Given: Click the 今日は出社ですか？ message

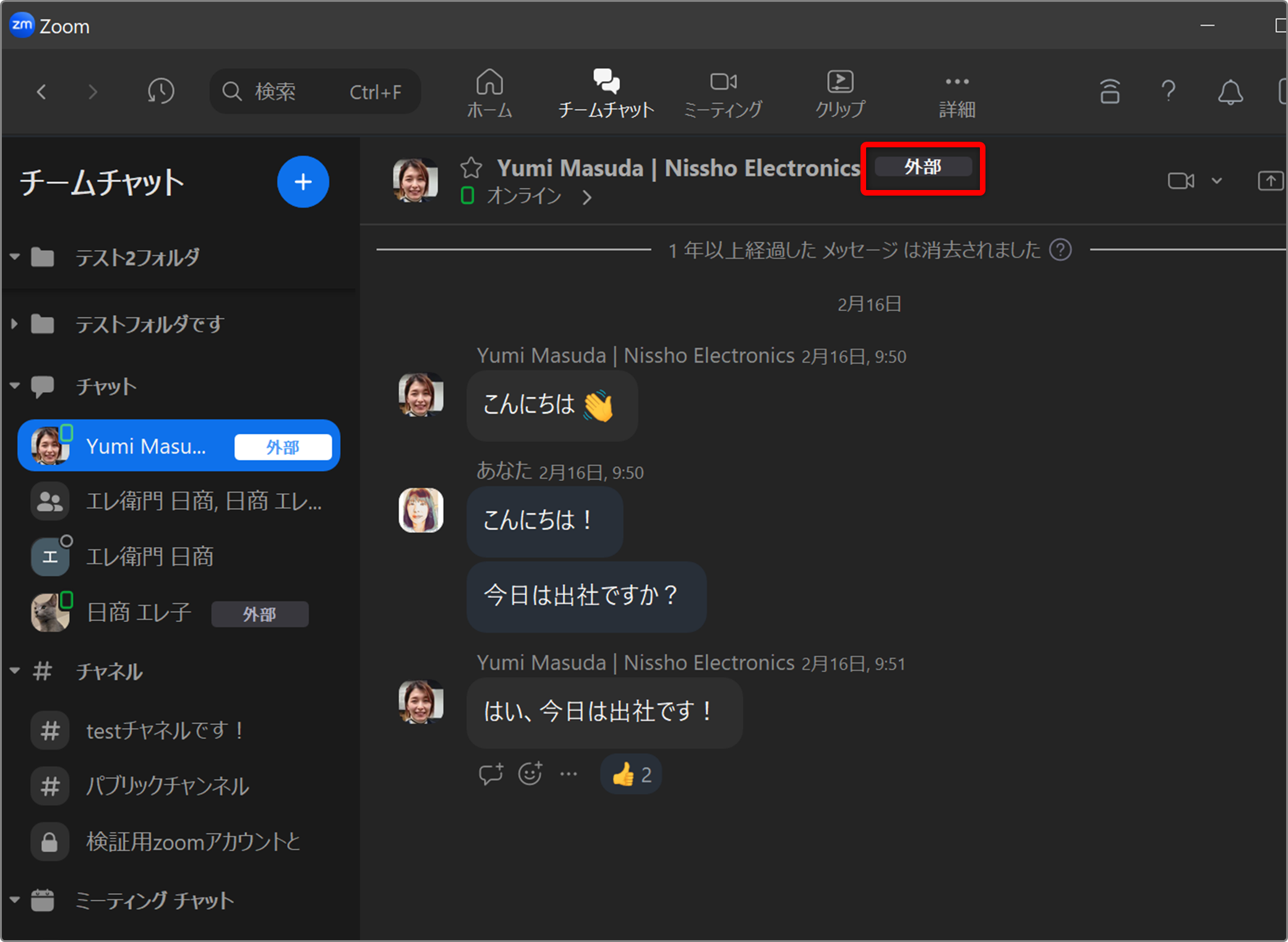Looking at the screenshot, I should click(x=586, y=597).
